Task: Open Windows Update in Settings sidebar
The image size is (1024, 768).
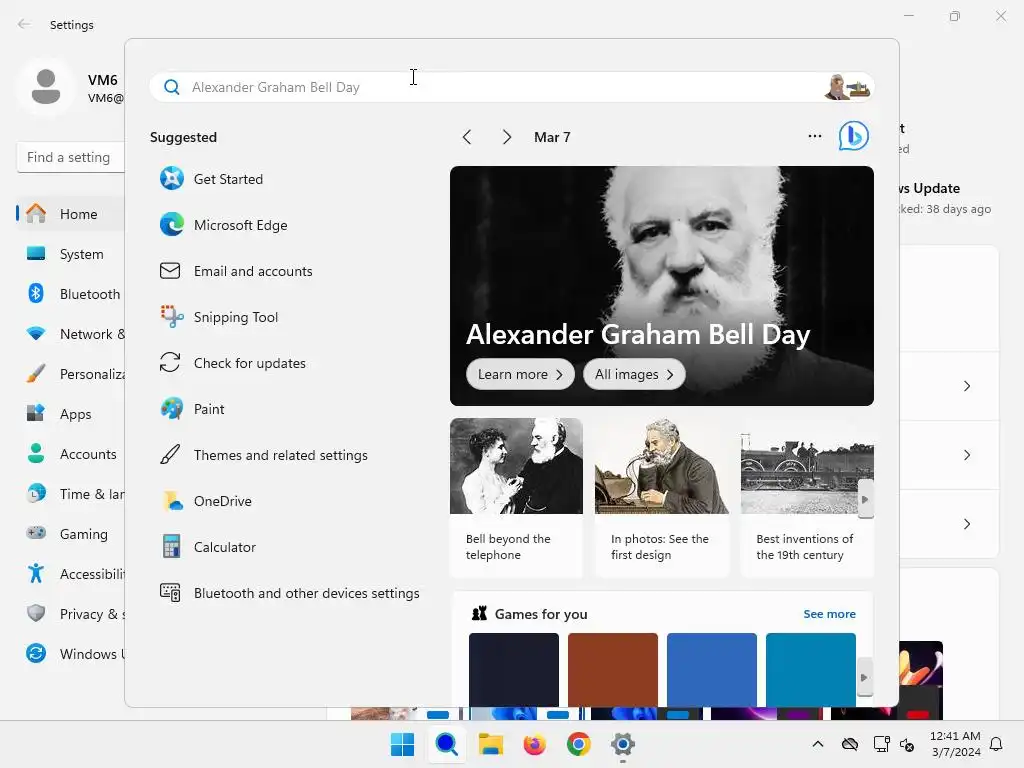Action: coord(71,654)
